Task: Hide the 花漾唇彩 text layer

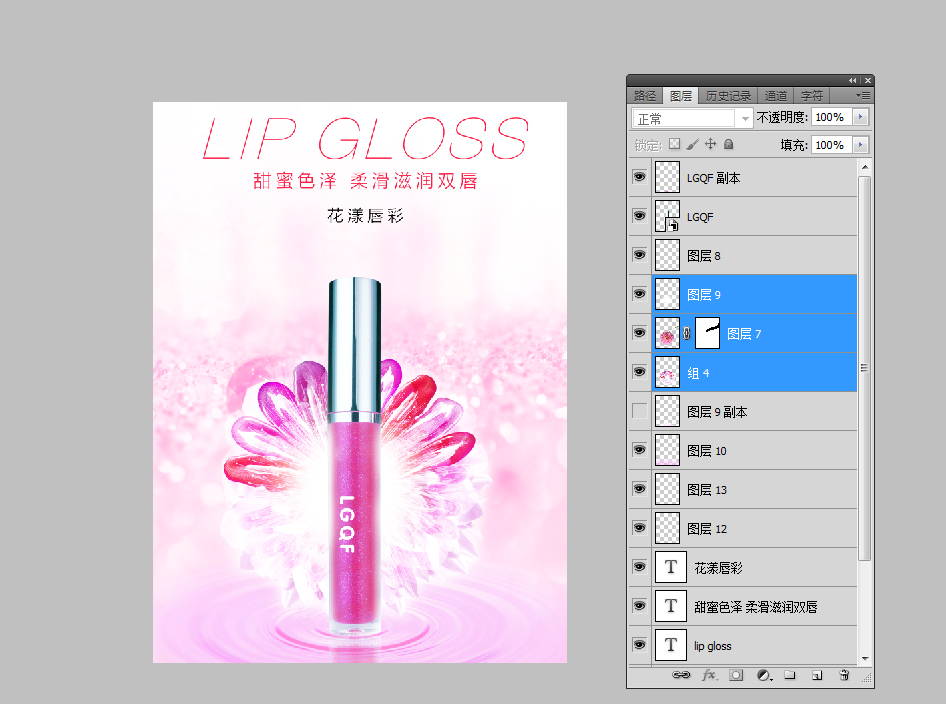Action: (640, 566)
